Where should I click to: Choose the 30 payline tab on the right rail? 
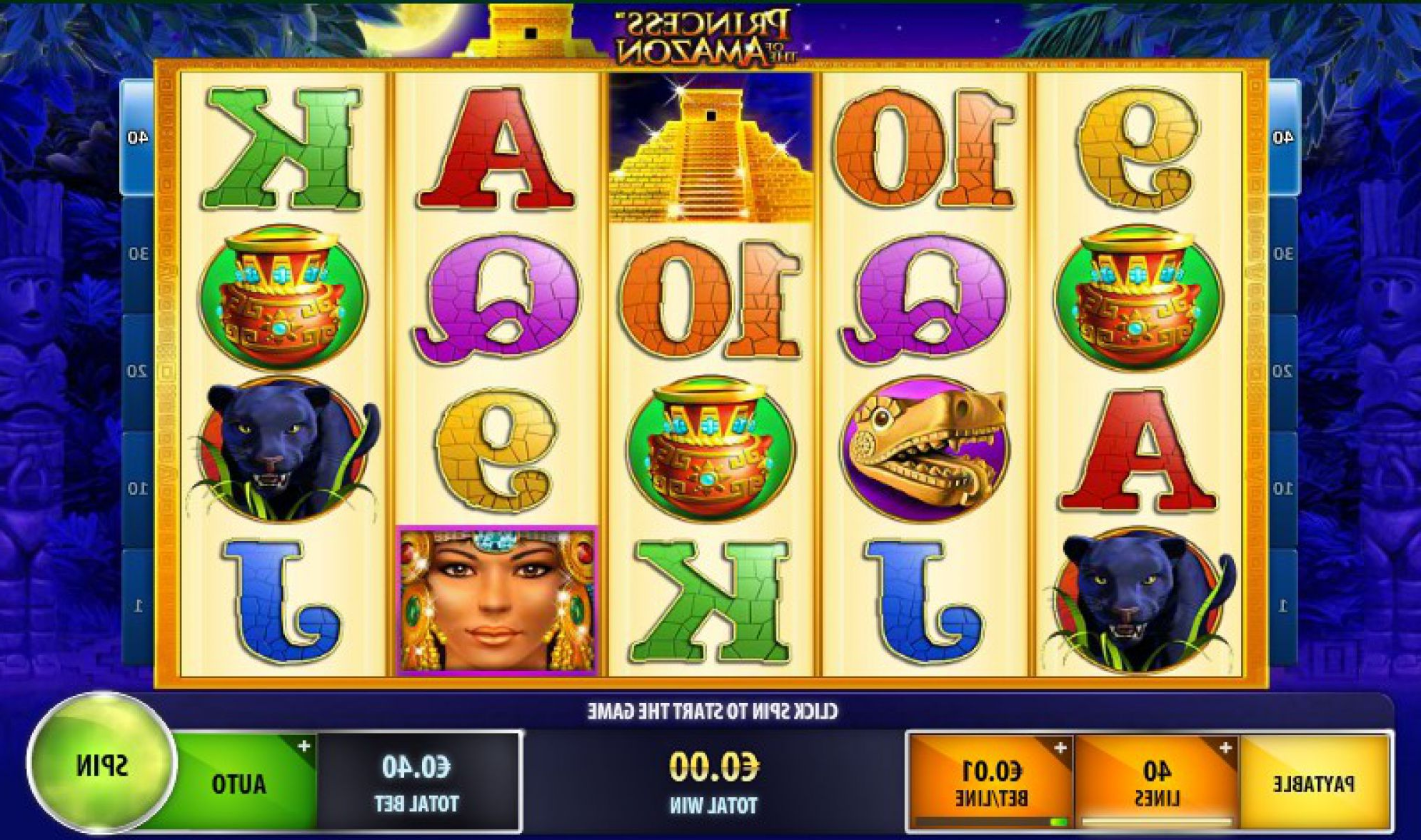1284,254
